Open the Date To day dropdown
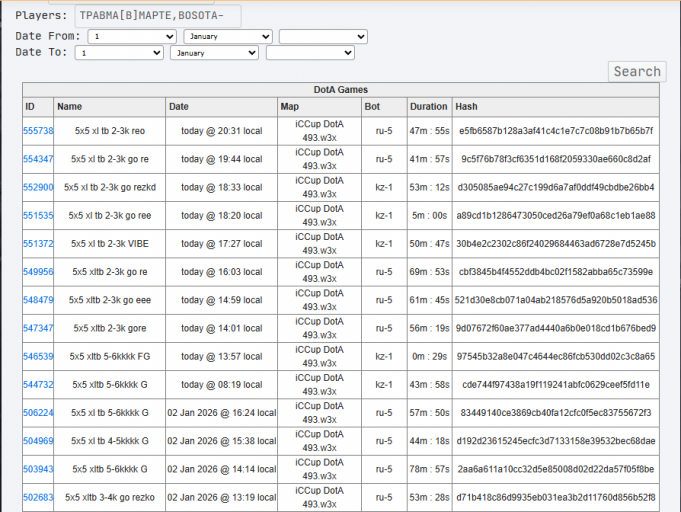Screen dimensions: 681x512 click(x=119, y=53)
